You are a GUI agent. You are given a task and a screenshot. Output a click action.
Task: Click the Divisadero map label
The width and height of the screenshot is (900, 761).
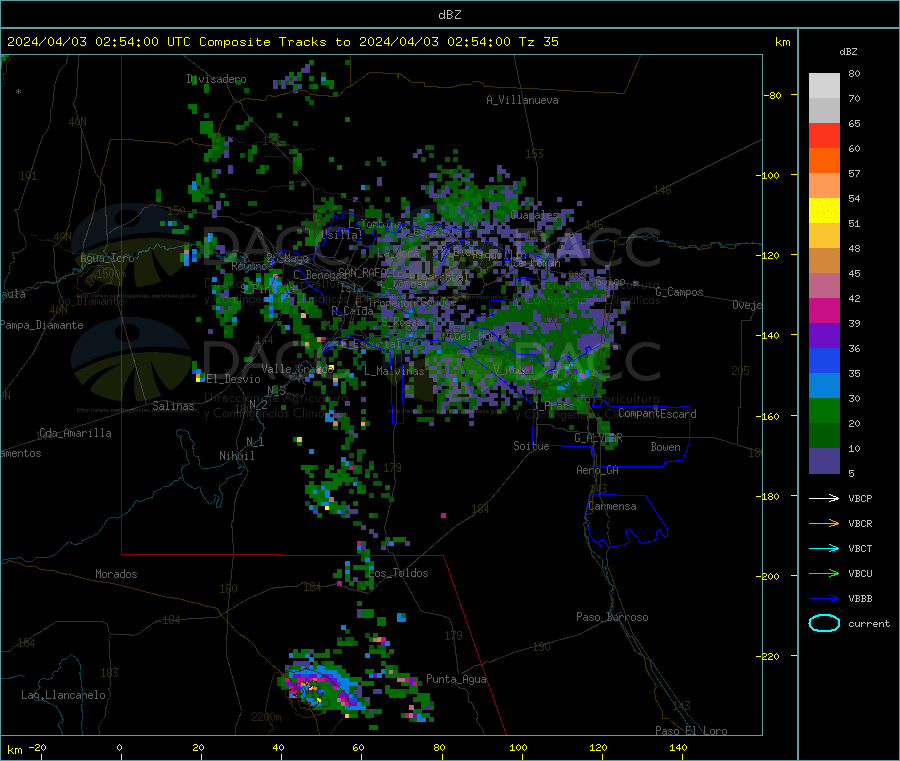pos(216,79)
